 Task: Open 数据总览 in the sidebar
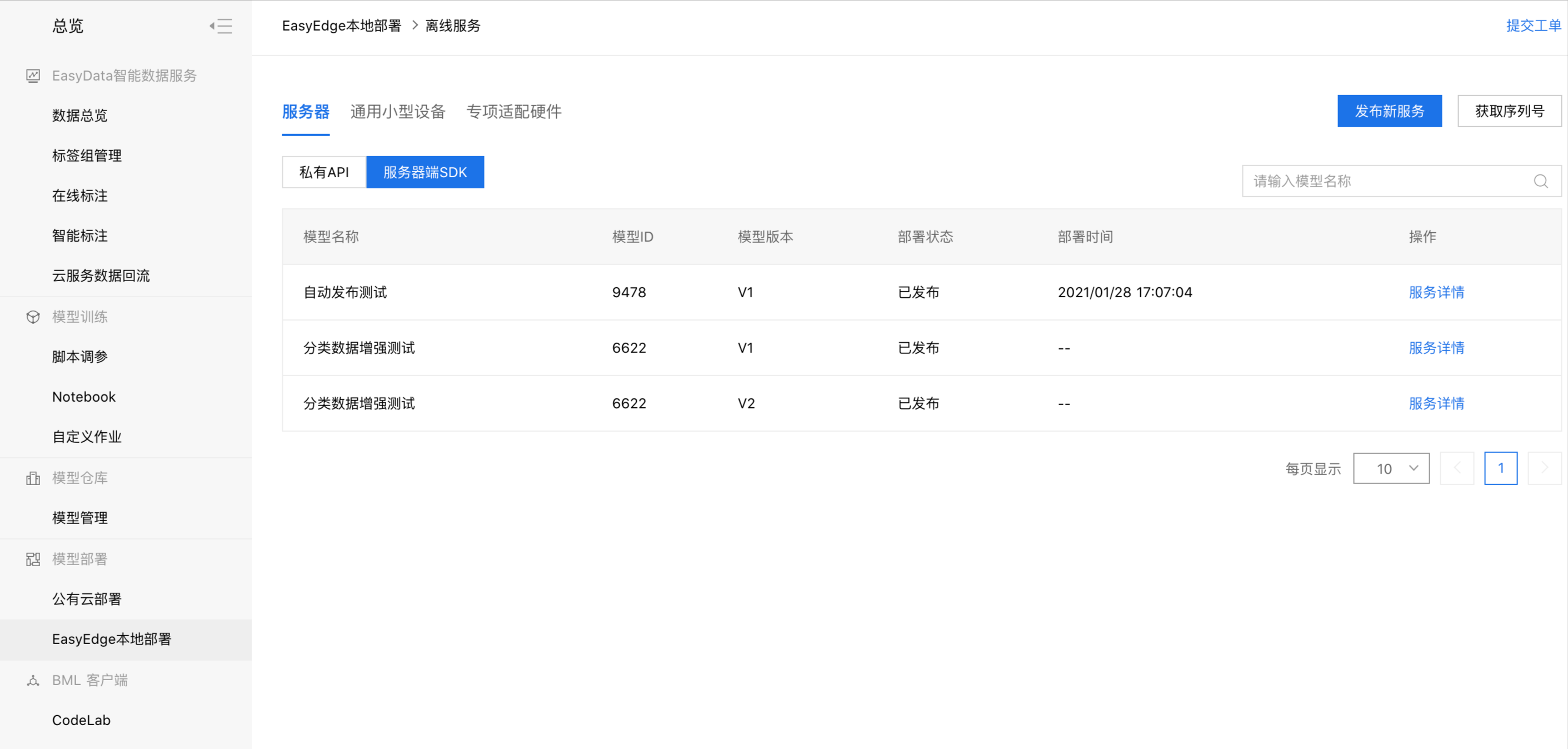[x=80, y=115]
